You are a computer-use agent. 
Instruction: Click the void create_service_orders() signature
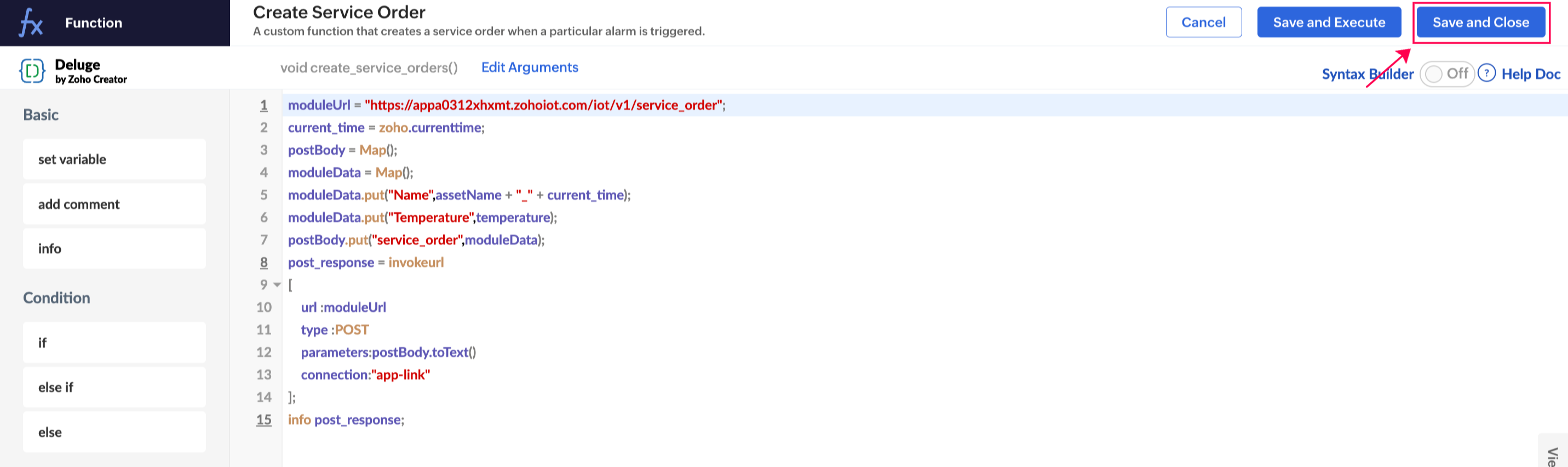(369, 67)
